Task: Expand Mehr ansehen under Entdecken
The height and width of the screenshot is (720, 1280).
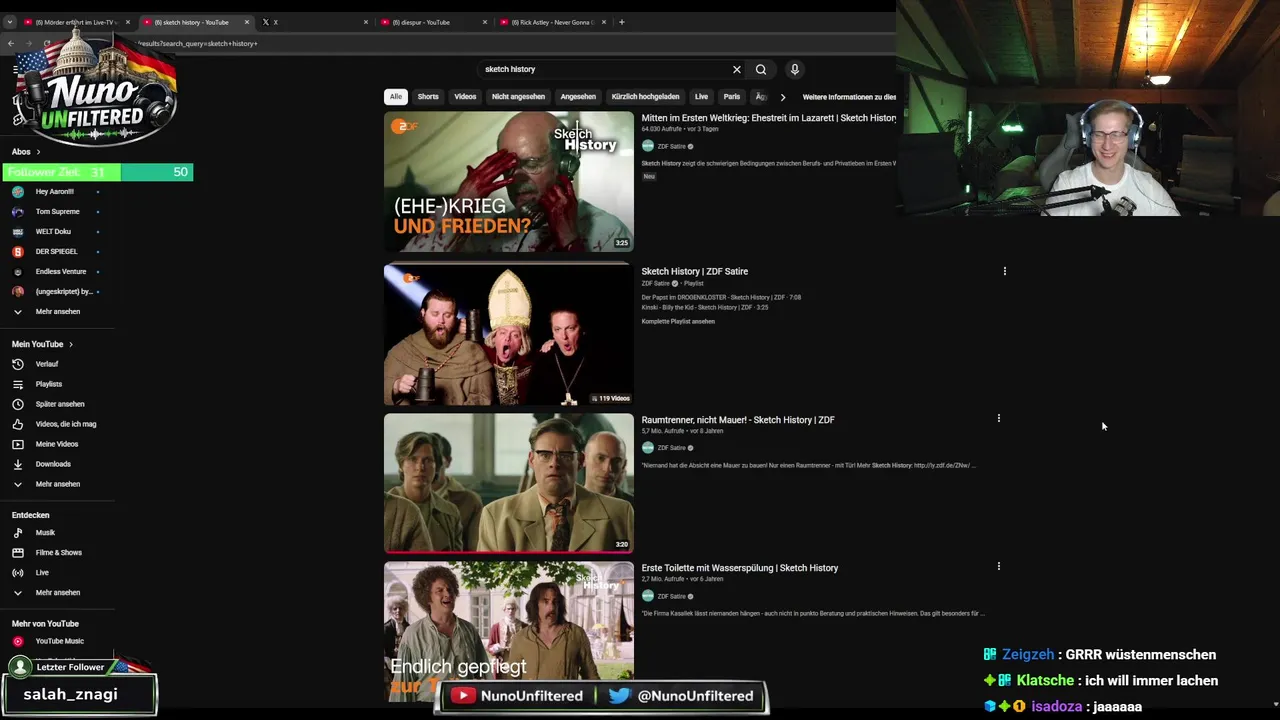Action: tap(60, 593)
